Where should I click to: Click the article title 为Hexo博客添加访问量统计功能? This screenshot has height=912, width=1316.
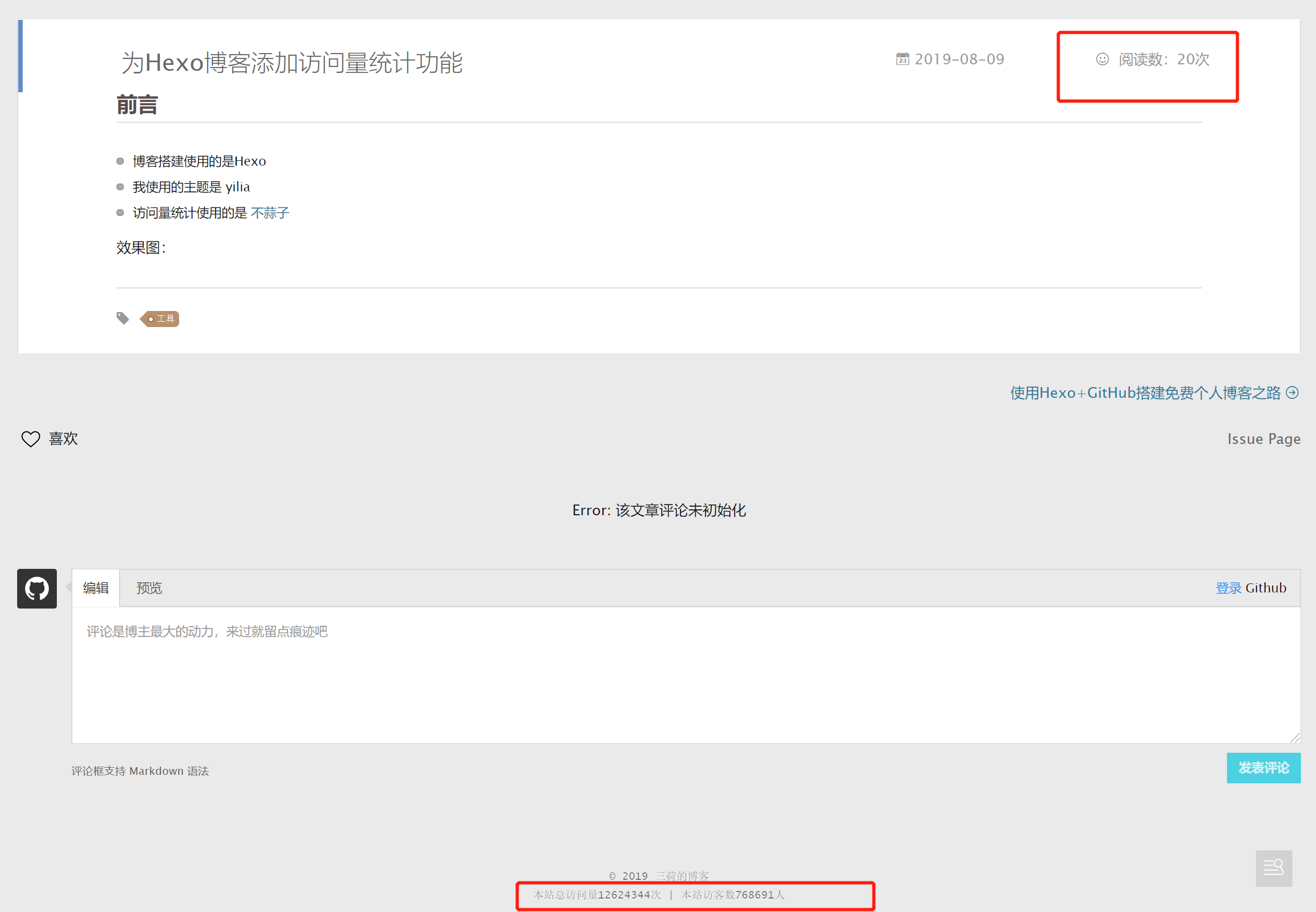coord(291,62)
